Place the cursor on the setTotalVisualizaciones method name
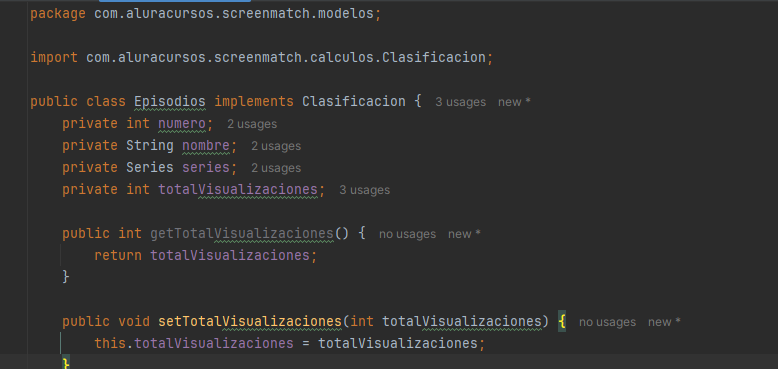 (x=250, y=322)
